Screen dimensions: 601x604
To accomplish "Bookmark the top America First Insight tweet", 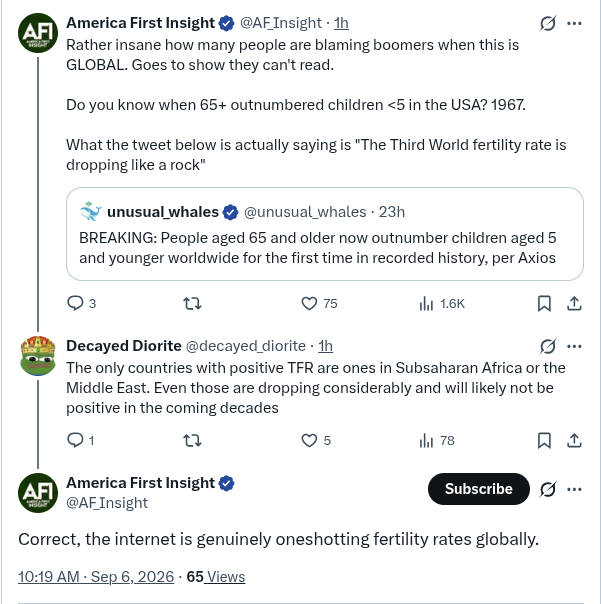I will pos(544,303).
